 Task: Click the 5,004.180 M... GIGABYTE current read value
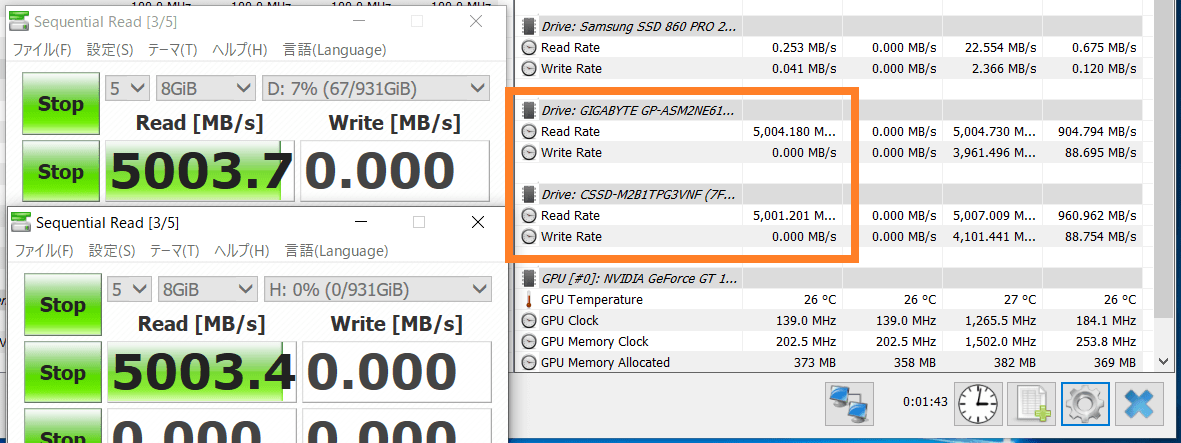(795, 132)
